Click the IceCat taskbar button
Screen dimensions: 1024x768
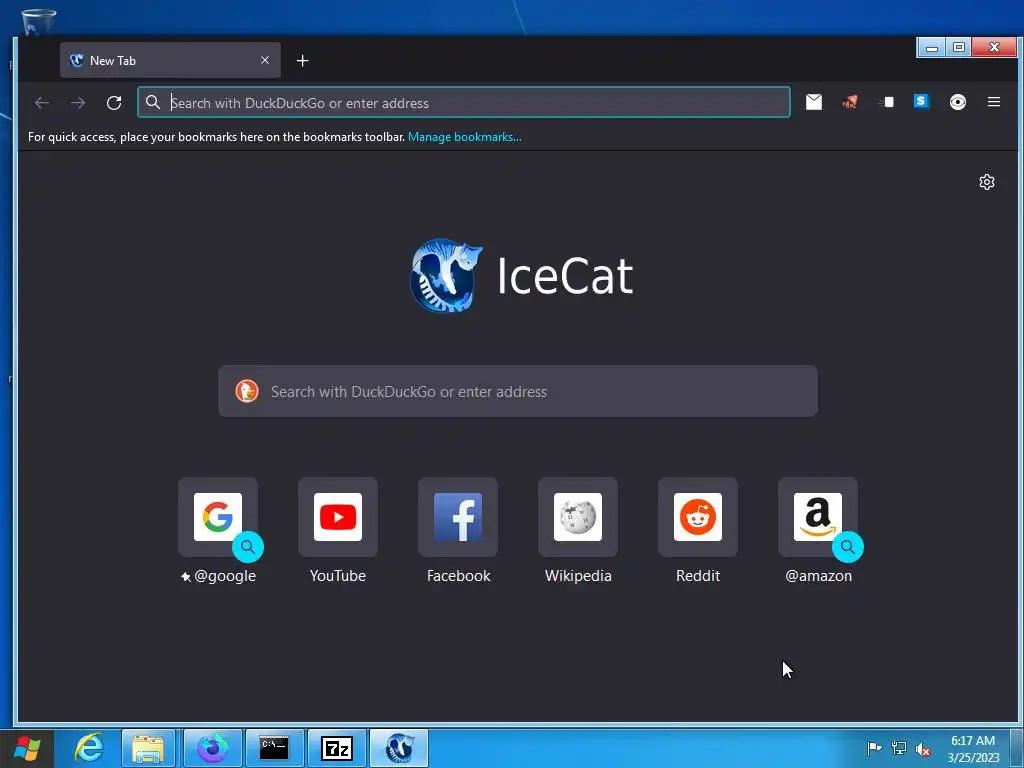coord(399,748)
